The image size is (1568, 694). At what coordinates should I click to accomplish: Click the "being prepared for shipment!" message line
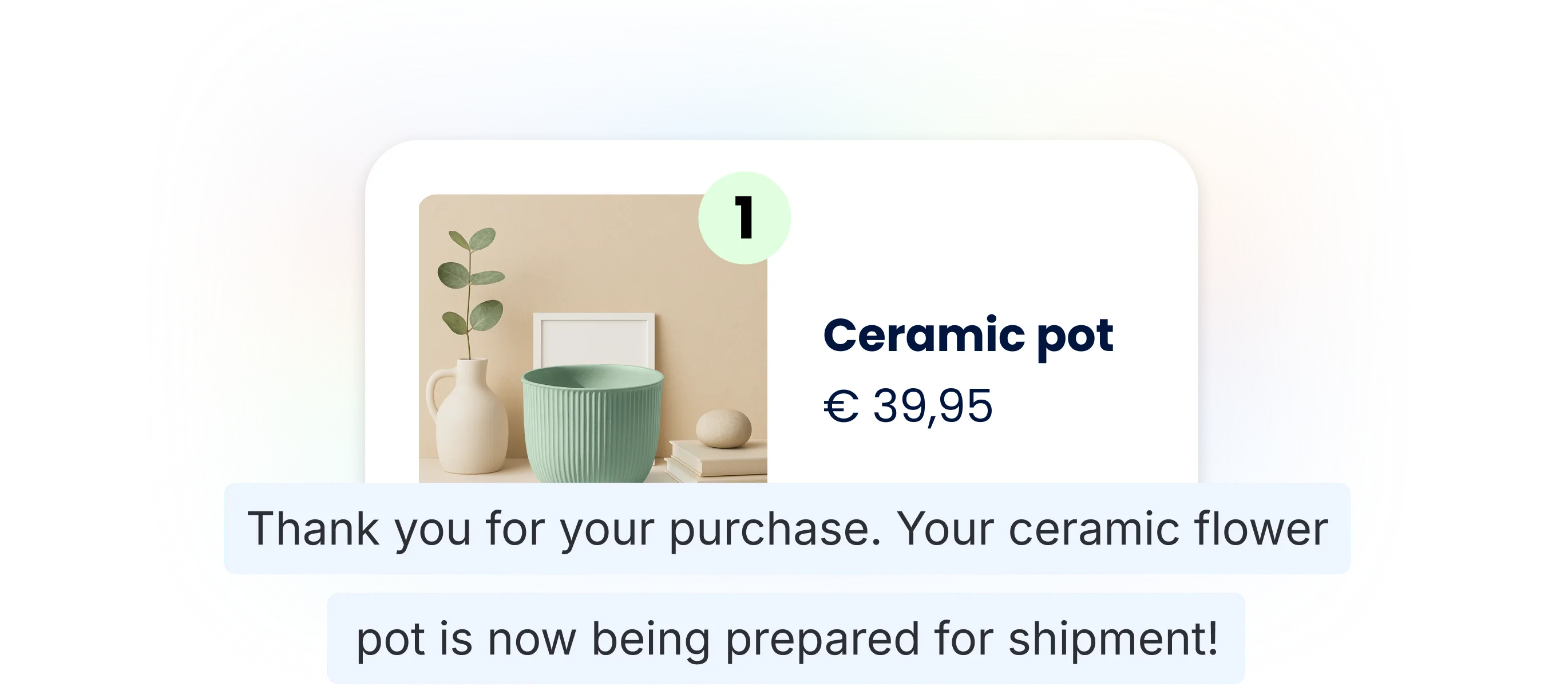pos(786,638)
